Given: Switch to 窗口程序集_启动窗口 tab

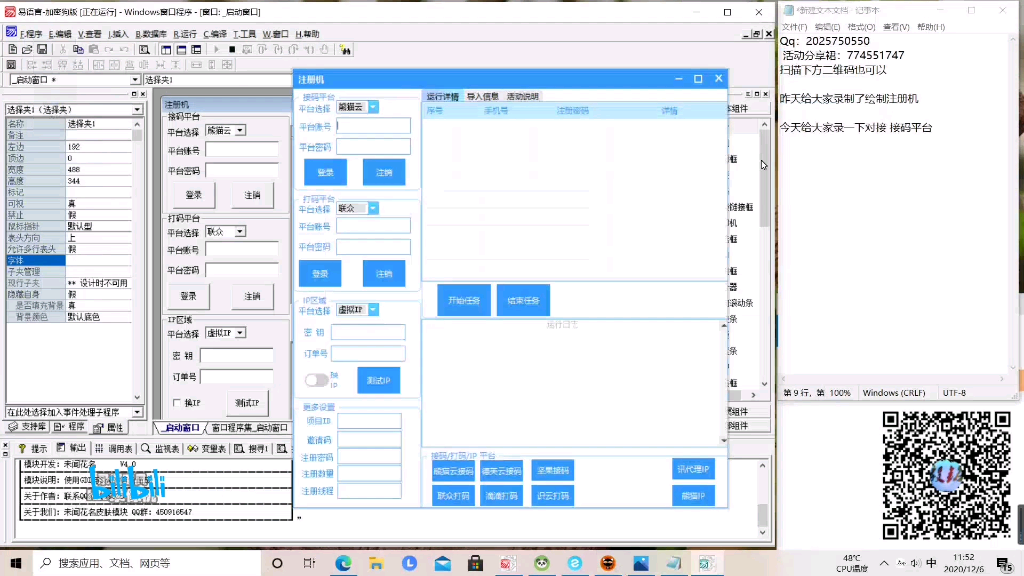Looking at the screenshot, I should click(x=249, y=428).
